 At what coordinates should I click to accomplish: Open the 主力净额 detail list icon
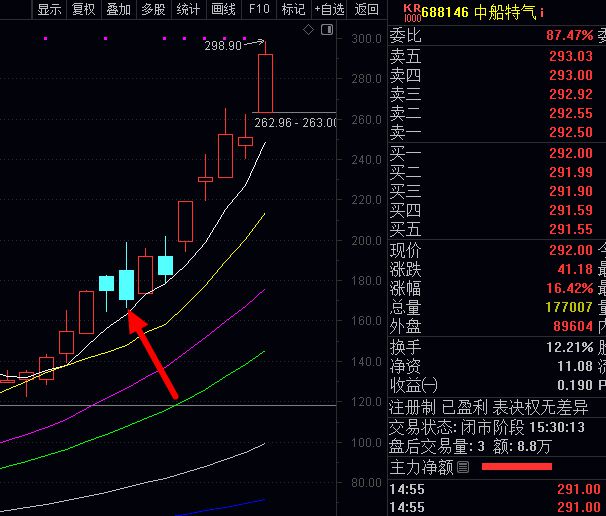463,467
